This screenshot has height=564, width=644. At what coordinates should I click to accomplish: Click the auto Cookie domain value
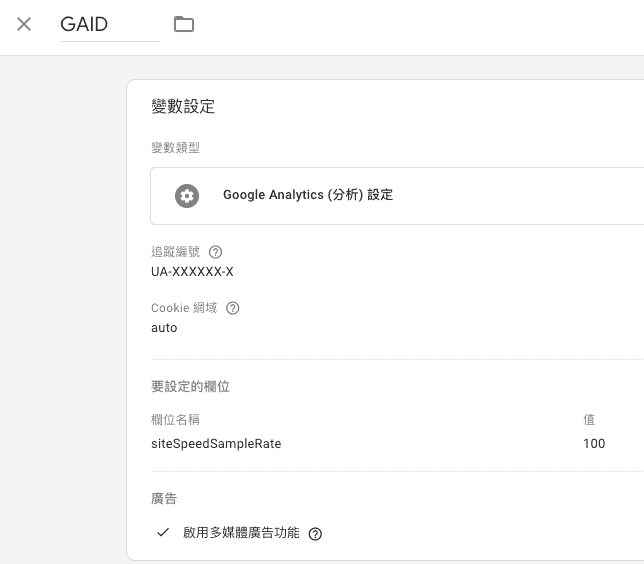164,328
